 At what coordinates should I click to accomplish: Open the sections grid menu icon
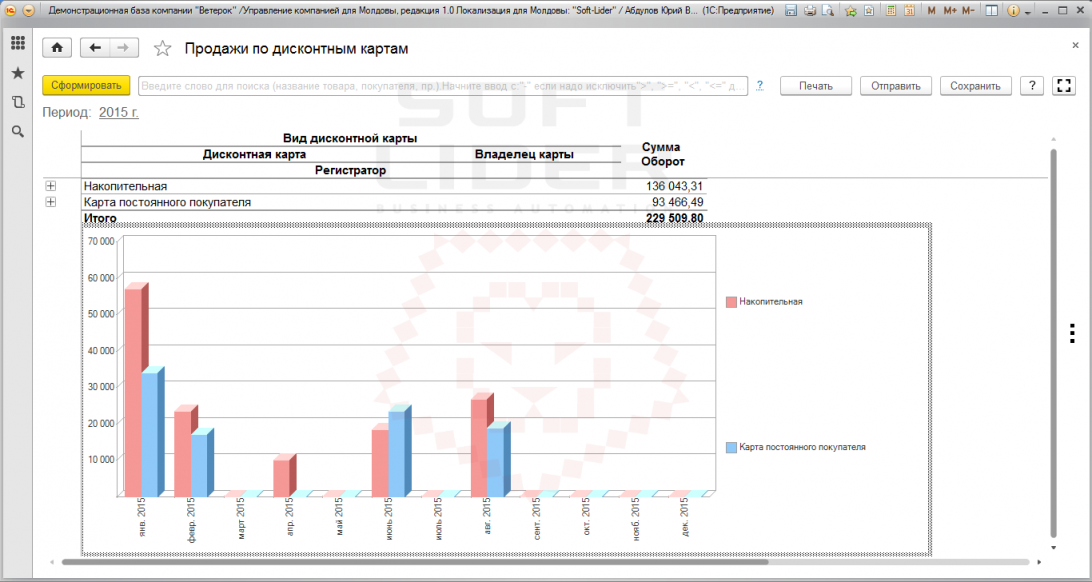pyautogui.click(x=18, y=43)
